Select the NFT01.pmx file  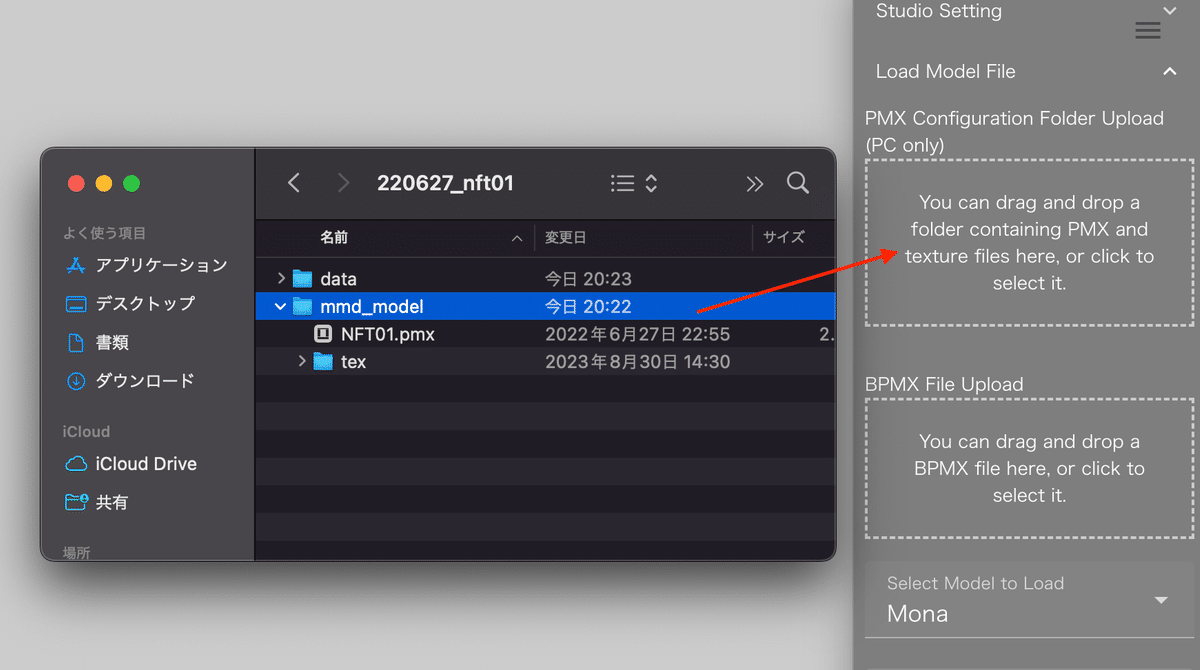[x=387, y=334]
